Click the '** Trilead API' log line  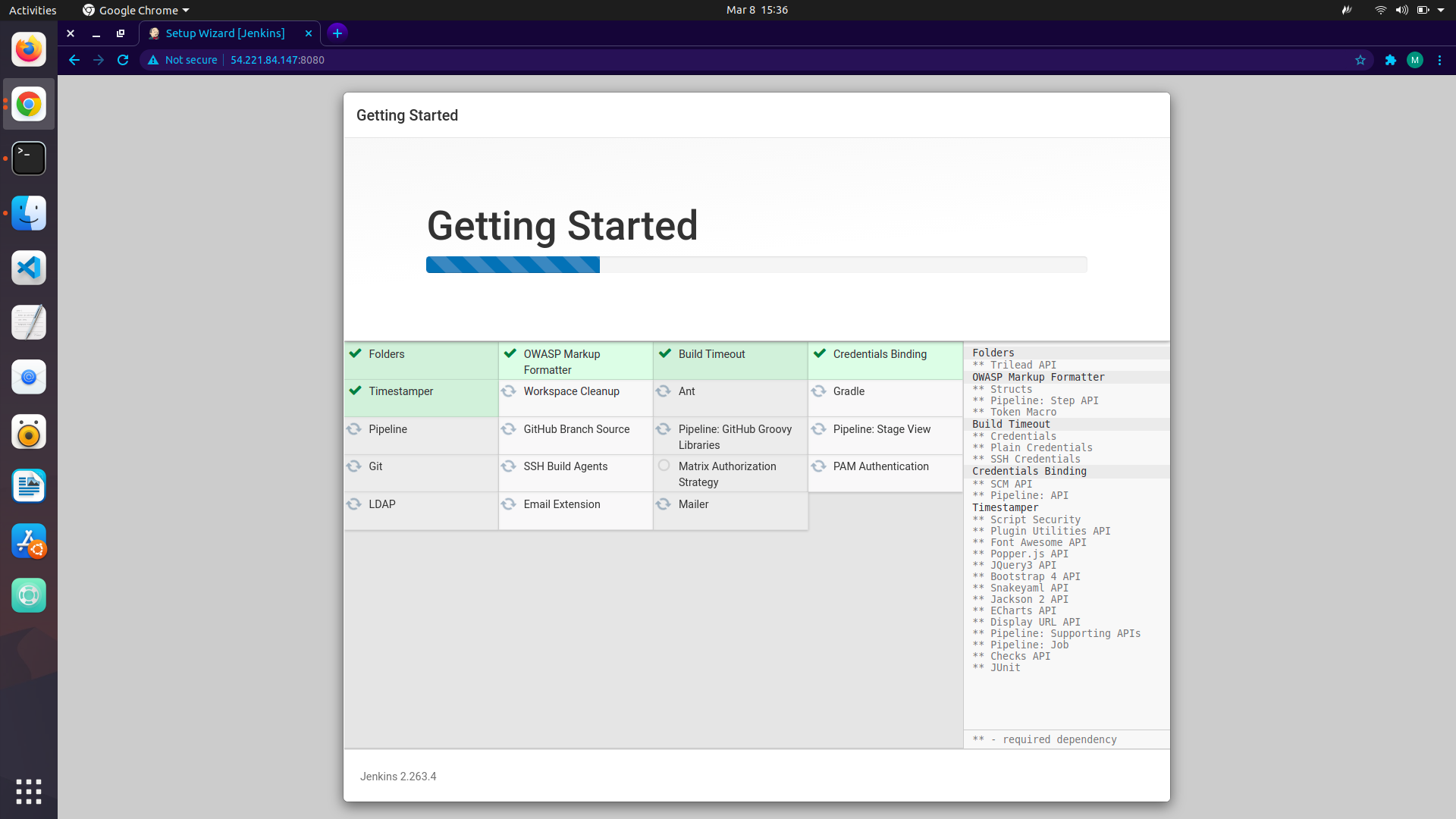point(1014,365)
